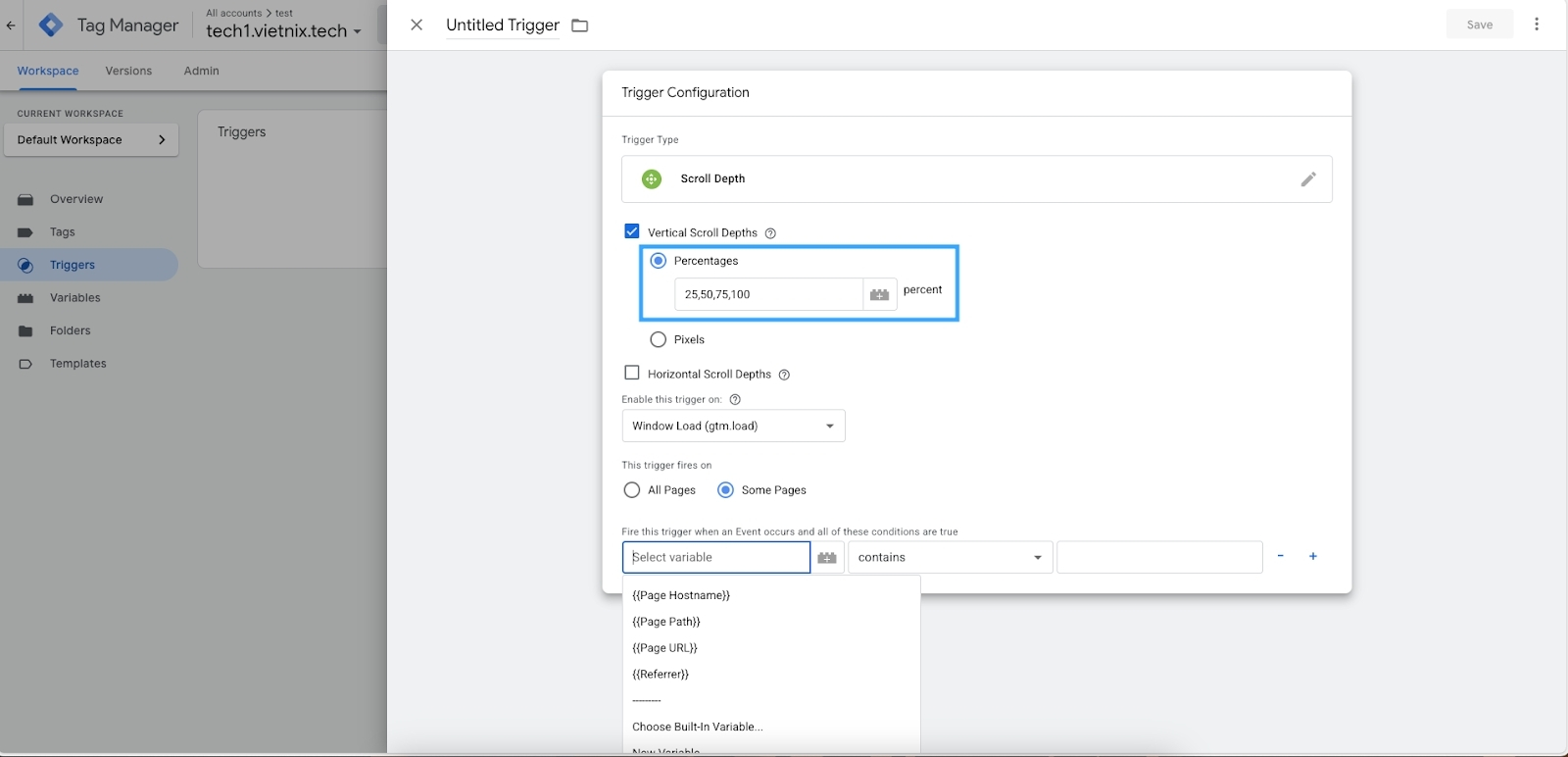Click the plus icon to add condition
Viewport: 1568px width, 757px height.
click(1313, 556)
